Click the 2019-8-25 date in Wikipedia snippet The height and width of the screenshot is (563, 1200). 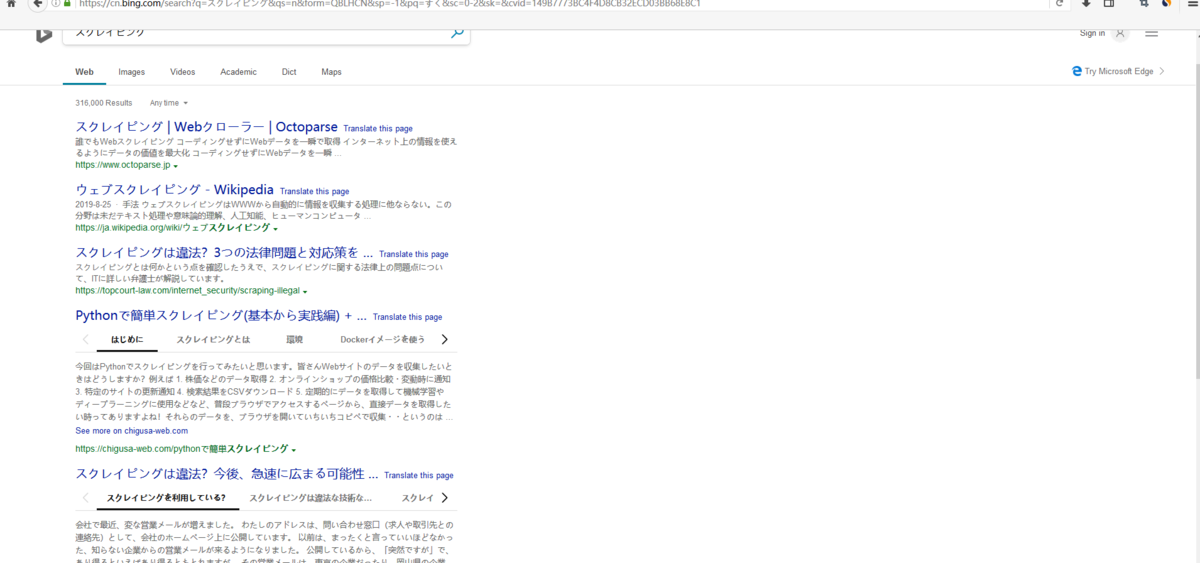click(93, 204)
